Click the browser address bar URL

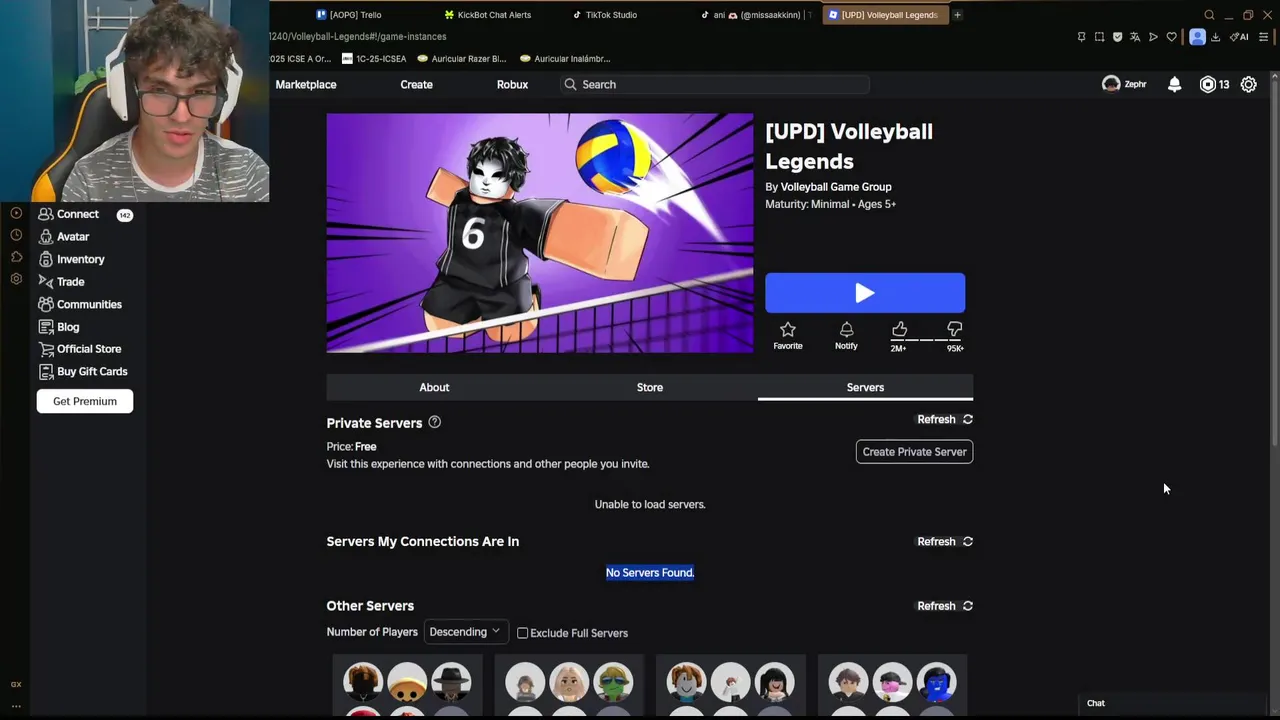pos(358,37)
